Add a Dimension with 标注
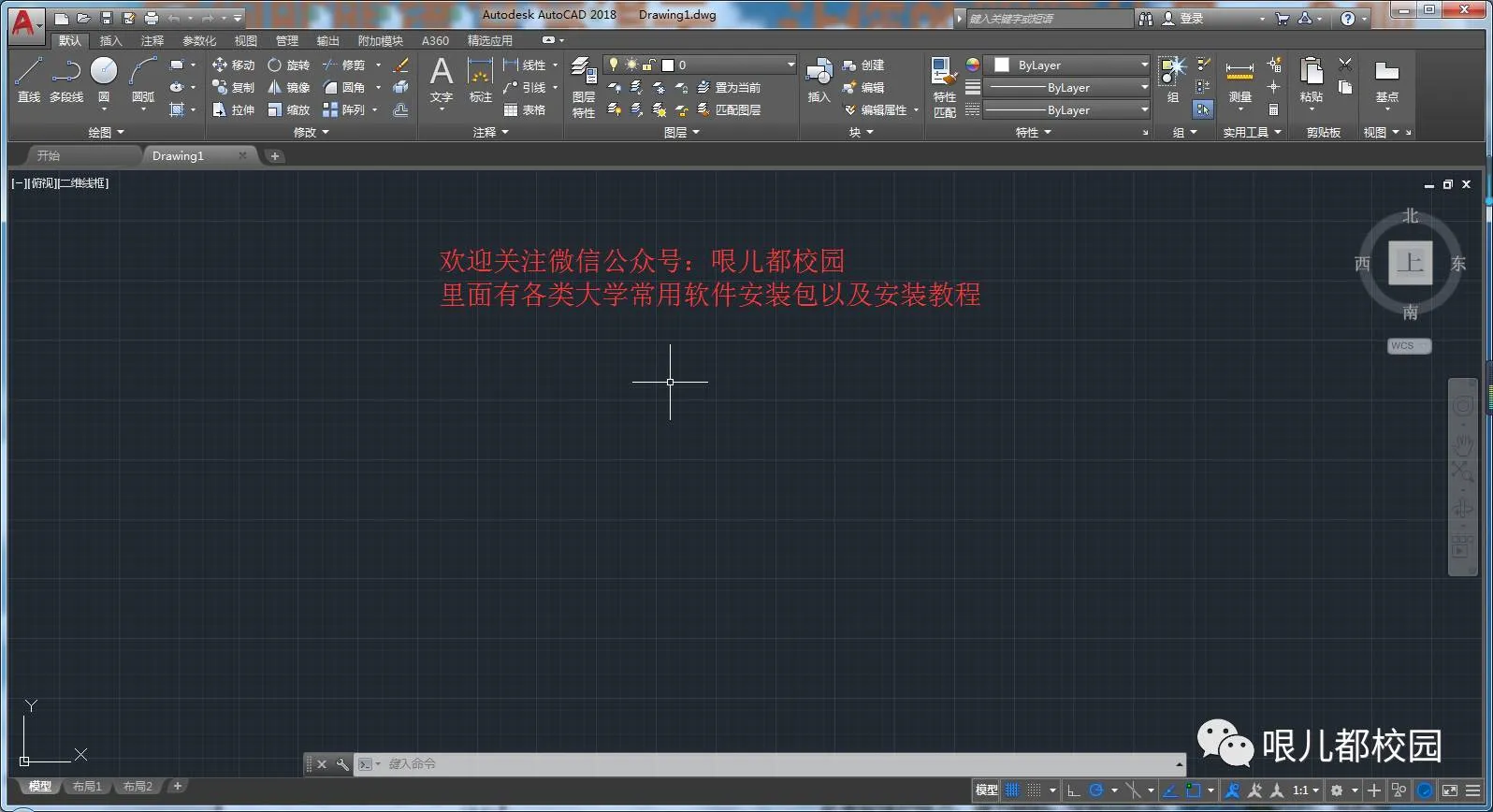The image size is (1493, 812). click(x=480, y=79)
